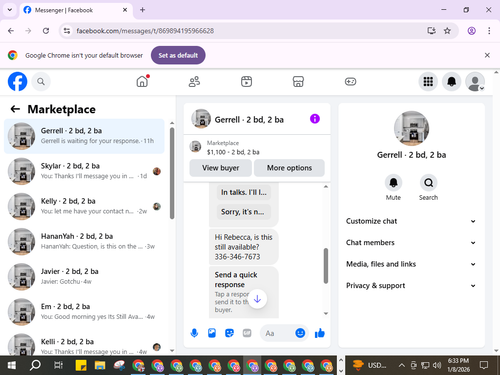
Task: Attach a photo with the image icon
Action: pos(212,333)
